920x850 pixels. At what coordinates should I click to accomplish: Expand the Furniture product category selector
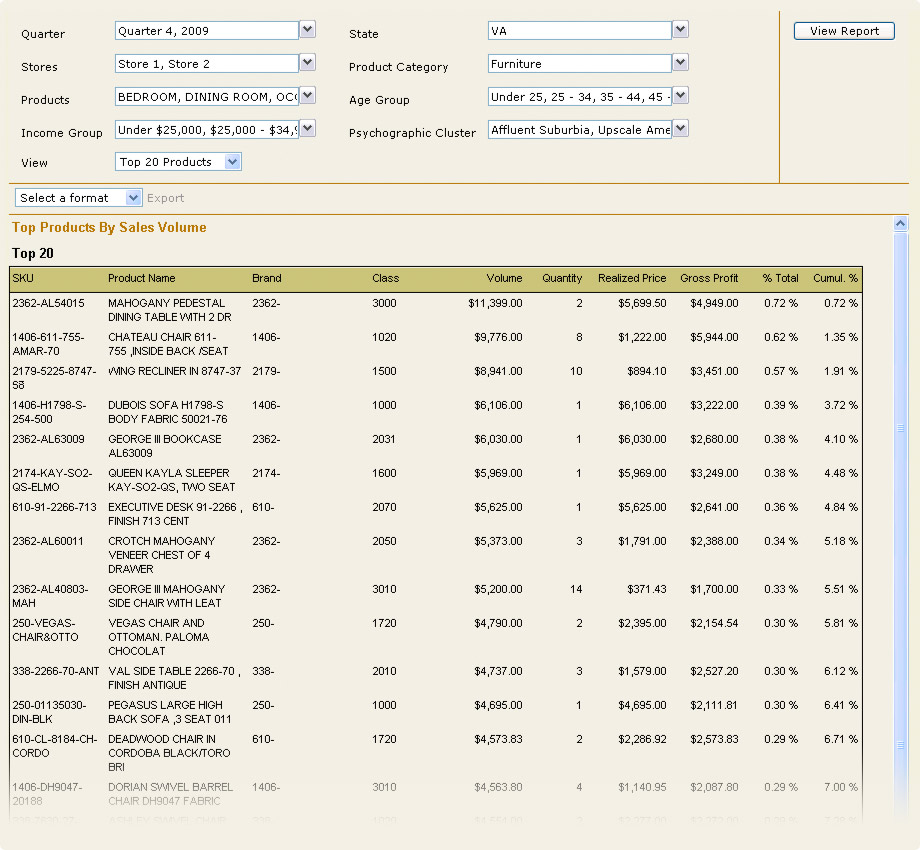pos(680,64)
